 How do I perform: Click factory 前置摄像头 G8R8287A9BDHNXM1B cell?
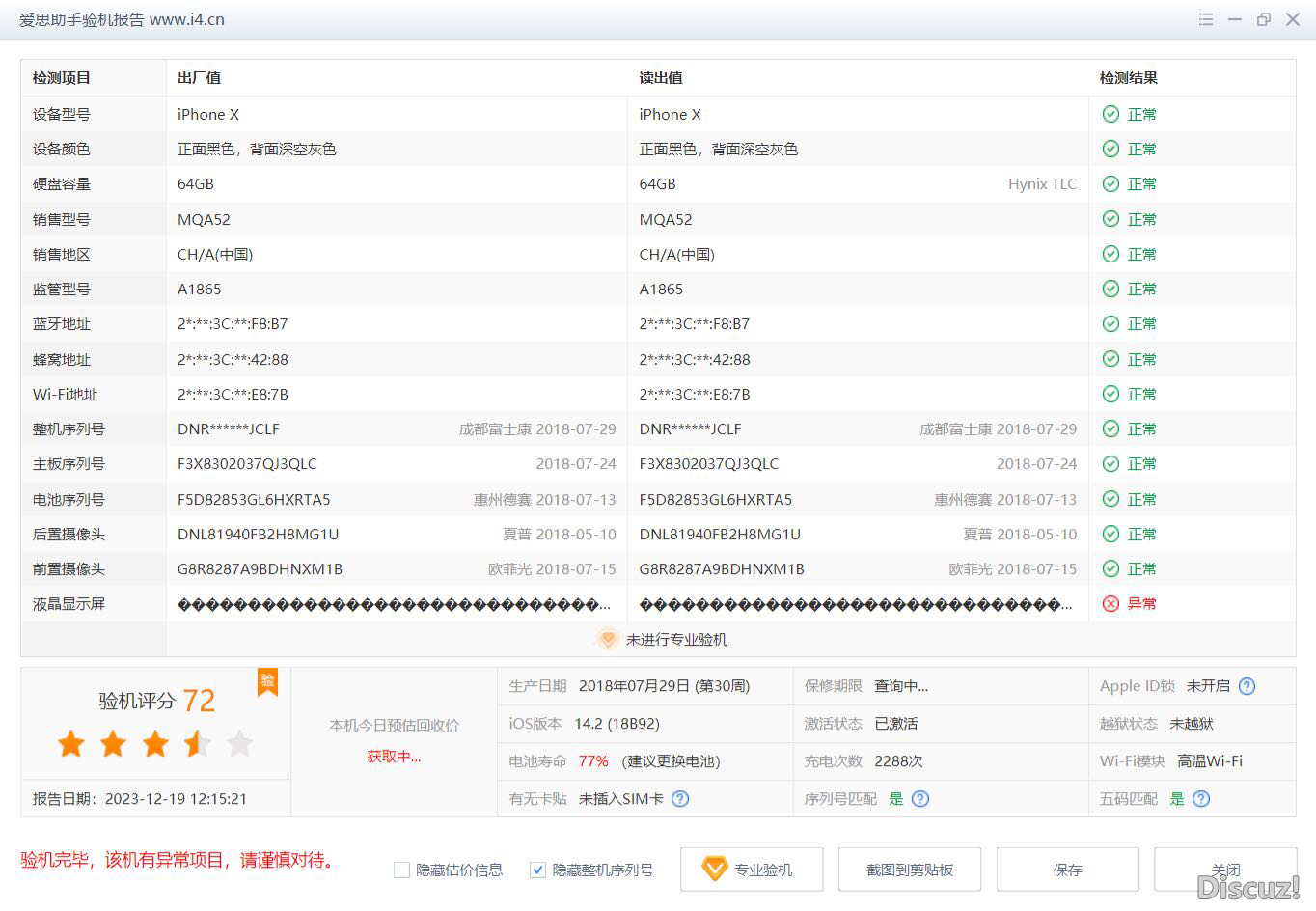[x=260, y=568]
